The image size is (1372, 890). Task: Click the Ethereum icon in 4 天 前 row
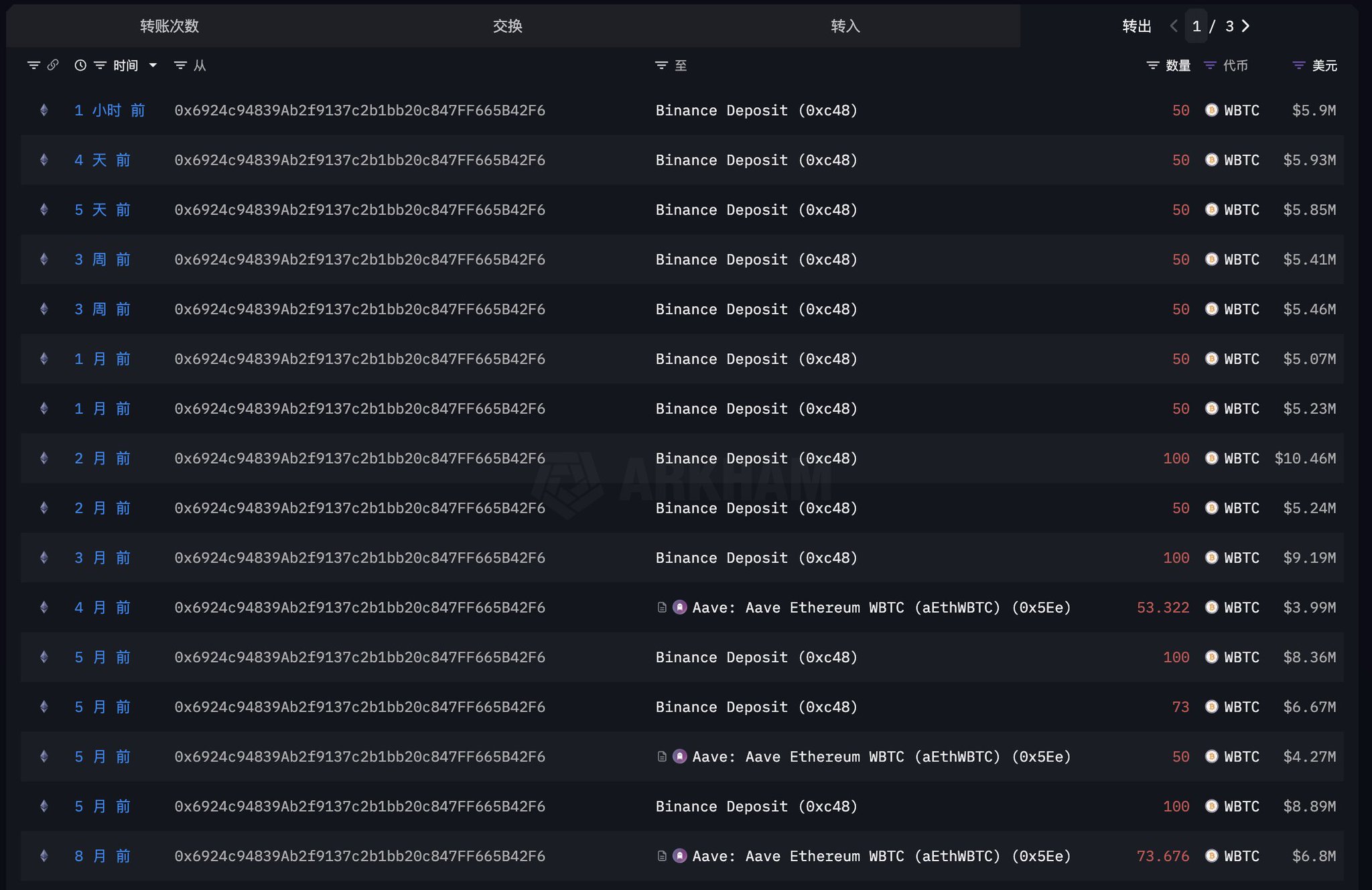point(44,160)
